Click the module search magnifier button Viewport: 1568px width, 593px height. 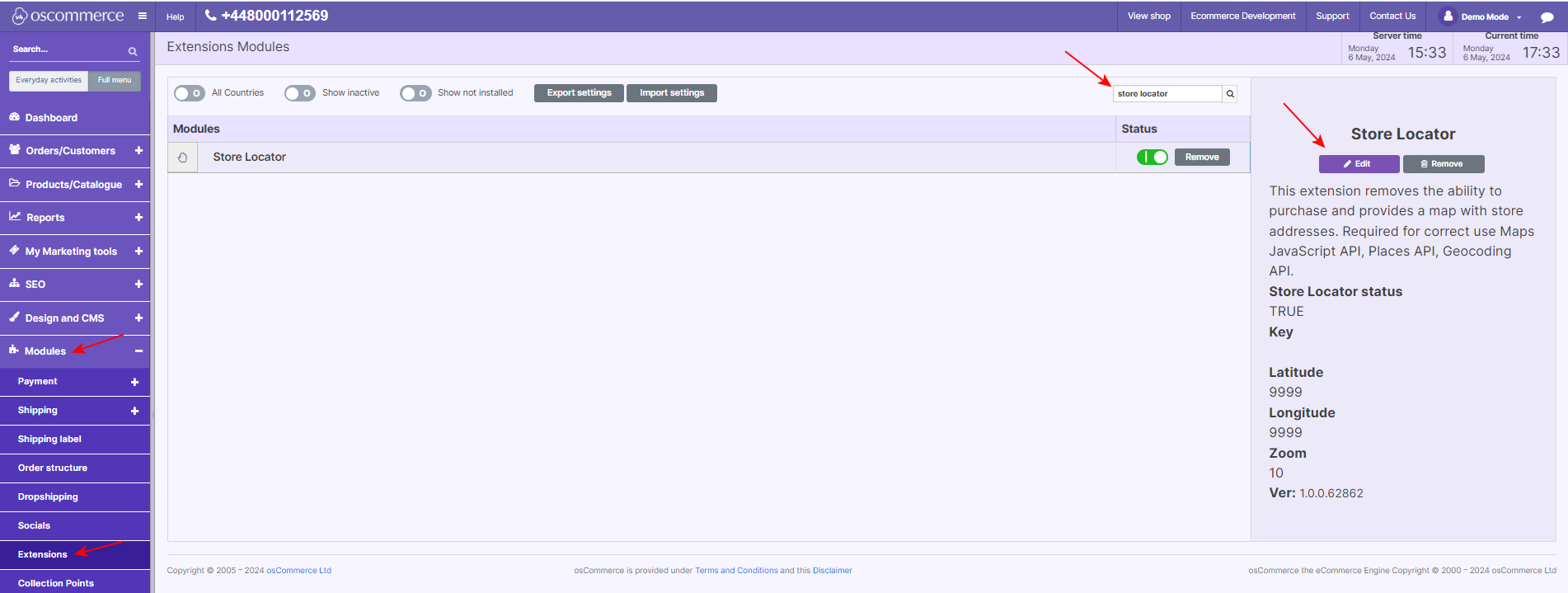(1230, 94)
